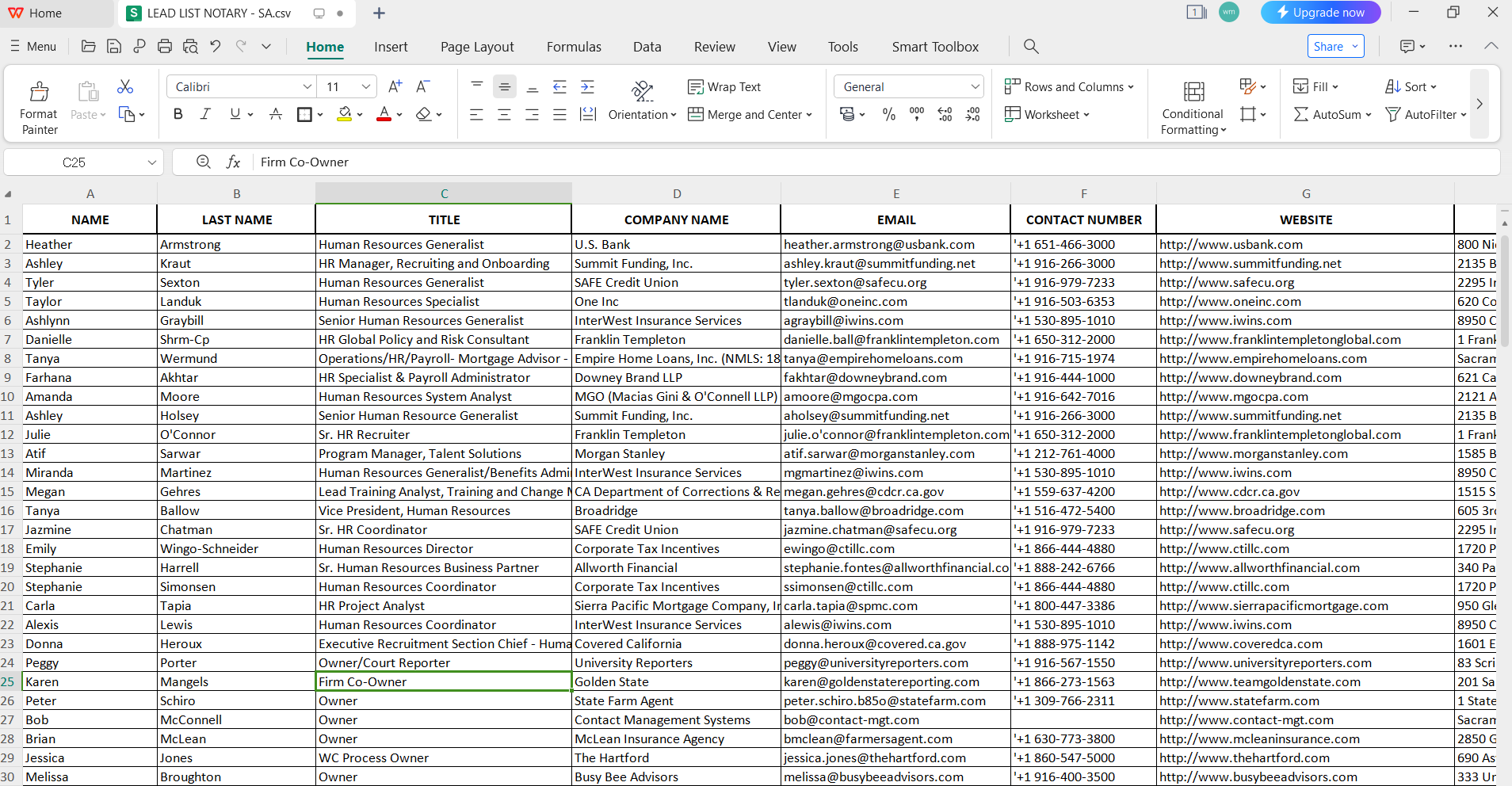Screen dimensions: 1512x786
Task: Toggle align text left
Action: click(x=476, y=114)
